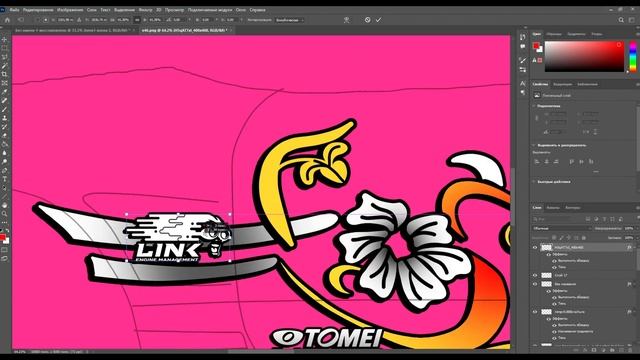640x360 pixels.
Task: Hide the third layer below Слой 17
Action: [x=535, y=284]
